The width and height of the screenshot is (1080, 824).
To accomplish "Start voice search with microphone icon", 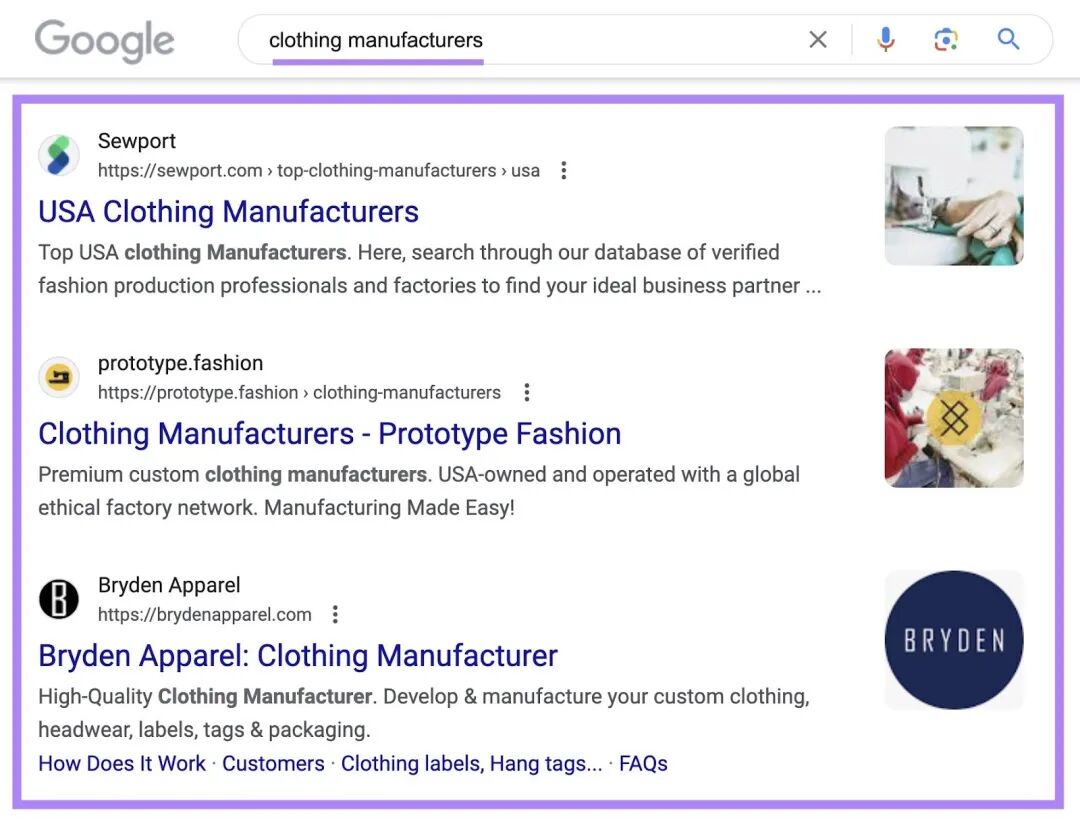I will 886,40.
